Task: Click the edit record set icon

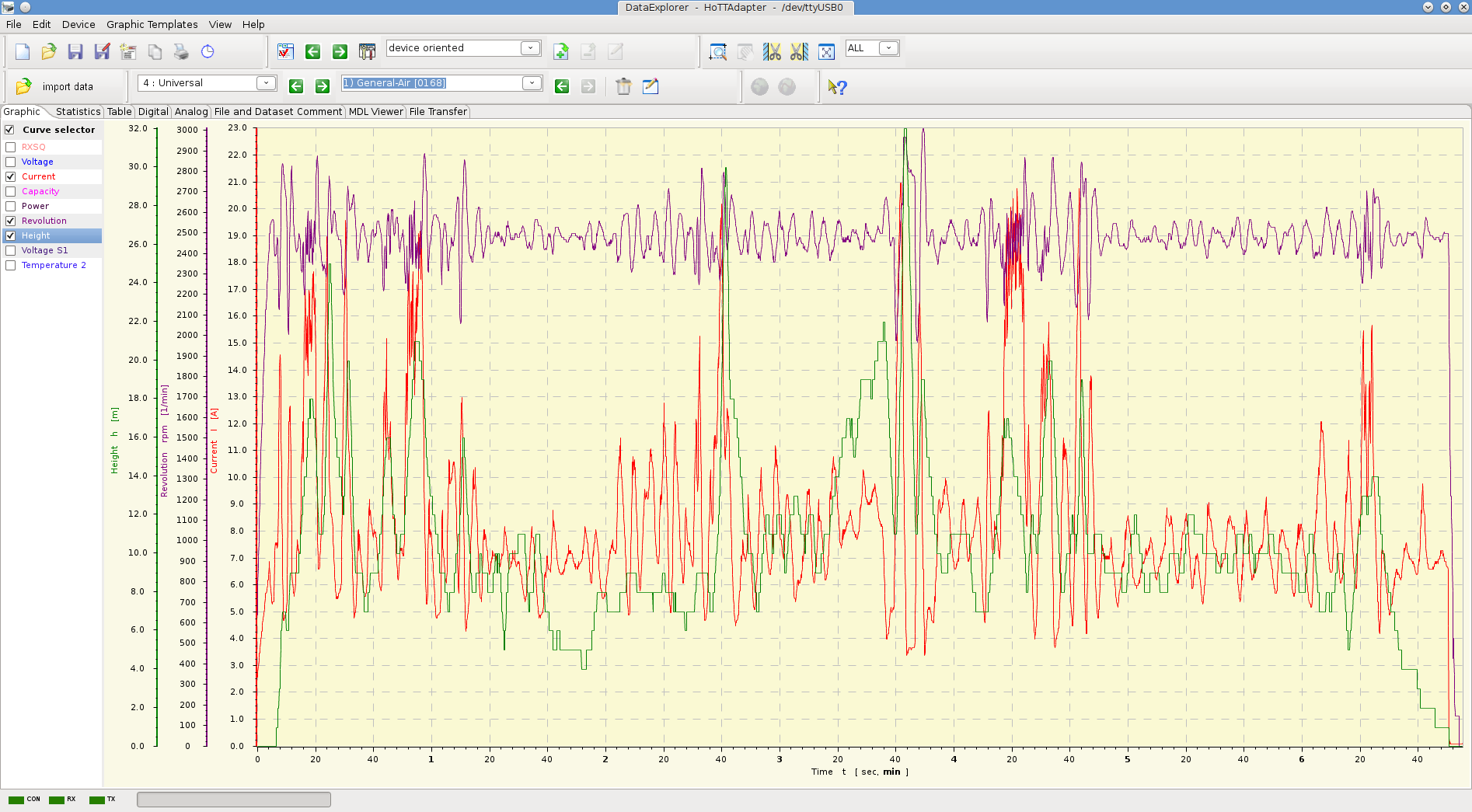Action: click(x=651, y=86)
